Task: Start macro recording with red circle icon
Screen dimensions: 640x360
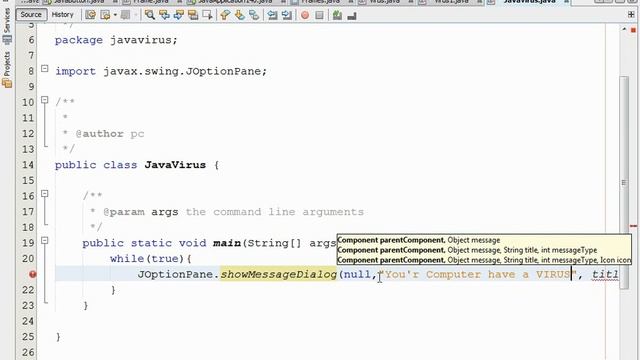Action: coord(305,16)
